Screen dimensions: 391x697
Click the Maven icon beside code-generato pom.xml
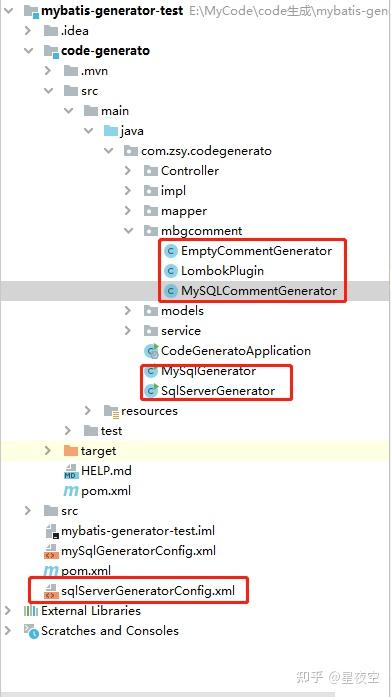71,491
